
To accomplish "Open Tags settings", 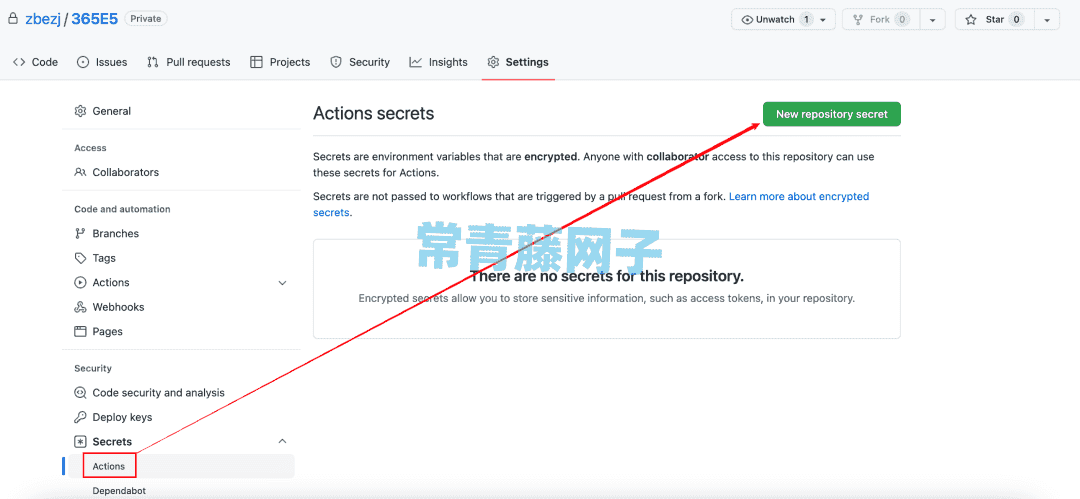I will 104,258.
